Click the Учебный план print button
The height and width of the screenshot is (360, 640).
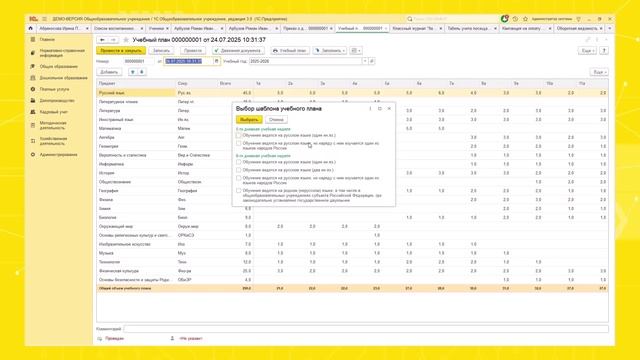coord(289,51)
